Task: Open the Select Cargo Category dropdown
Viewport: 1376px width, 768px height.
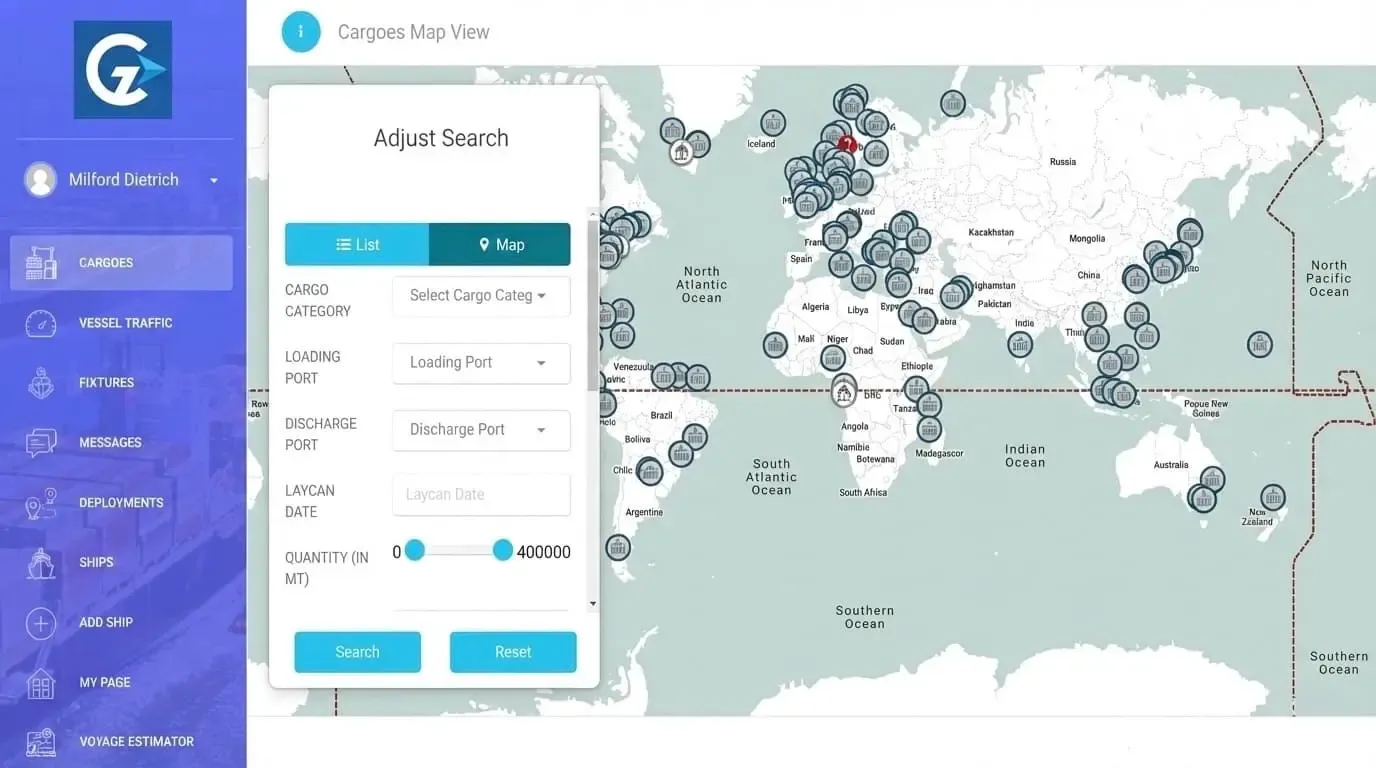Action: coord(480,296)
